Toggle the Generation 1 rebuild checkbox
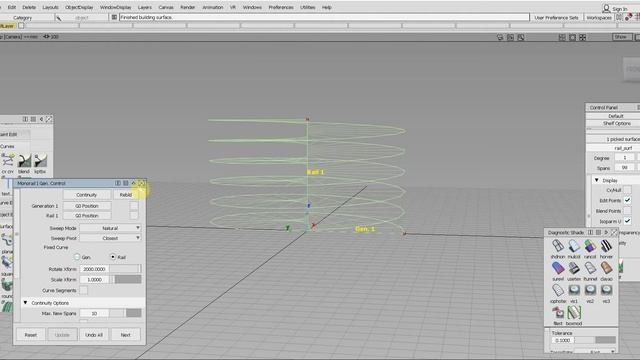640x360 pixels. click(x=134, y=206)
